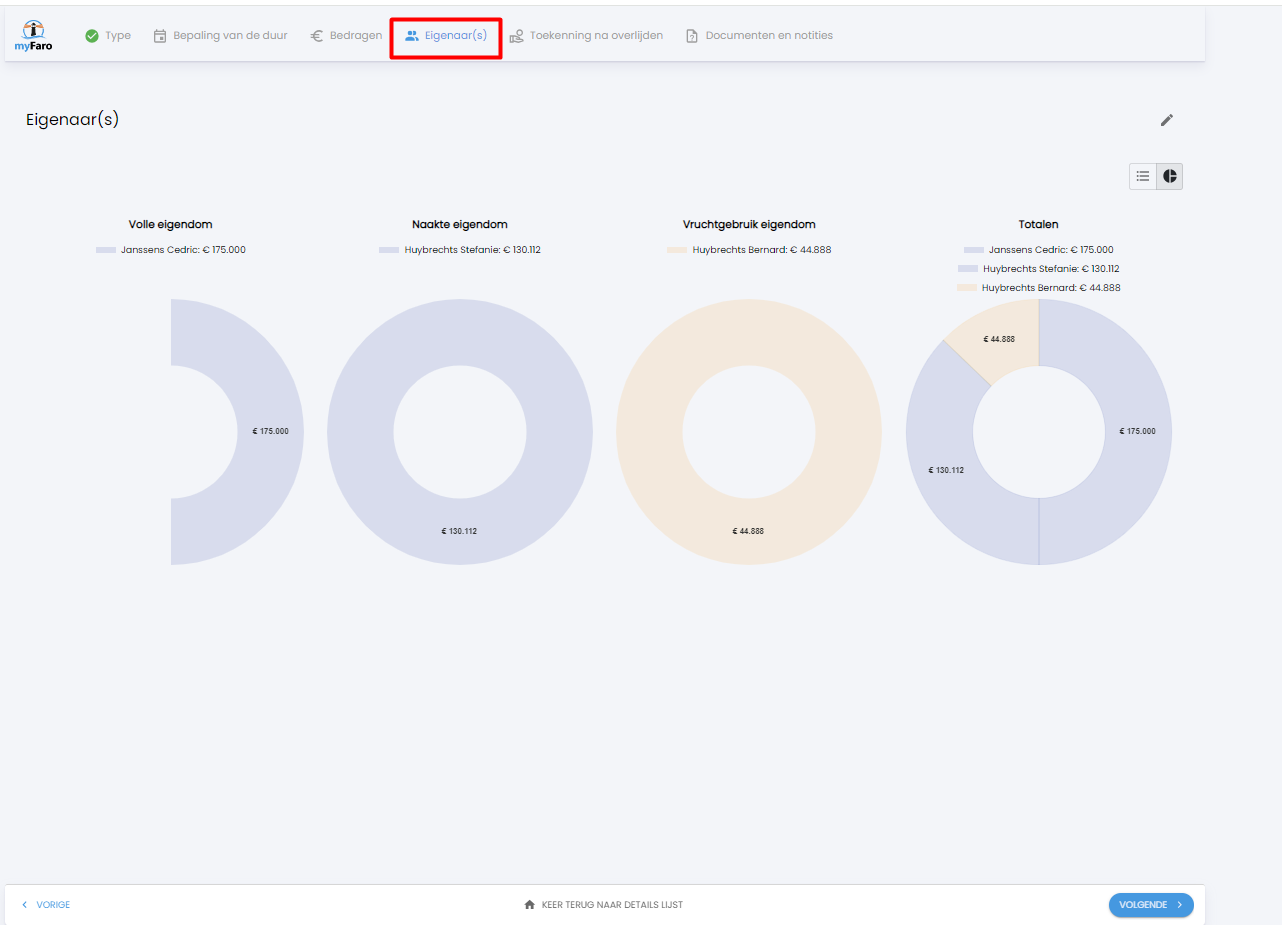Open the Type step tab
The width and height of the screenshot is (1282, 925).
click(x=108, y=36)
